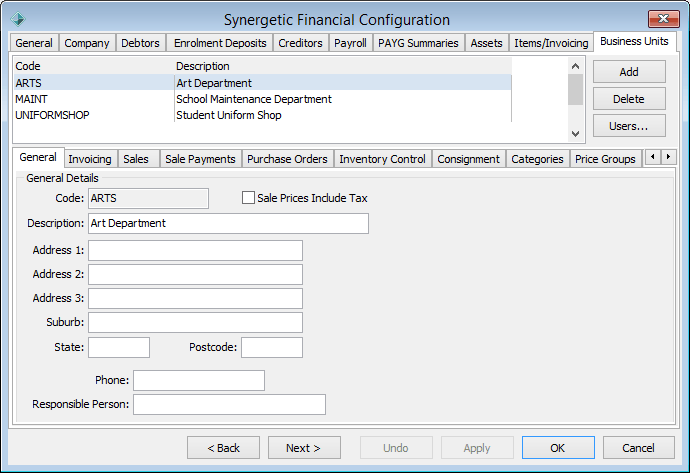Click the Phone input field

199,380
